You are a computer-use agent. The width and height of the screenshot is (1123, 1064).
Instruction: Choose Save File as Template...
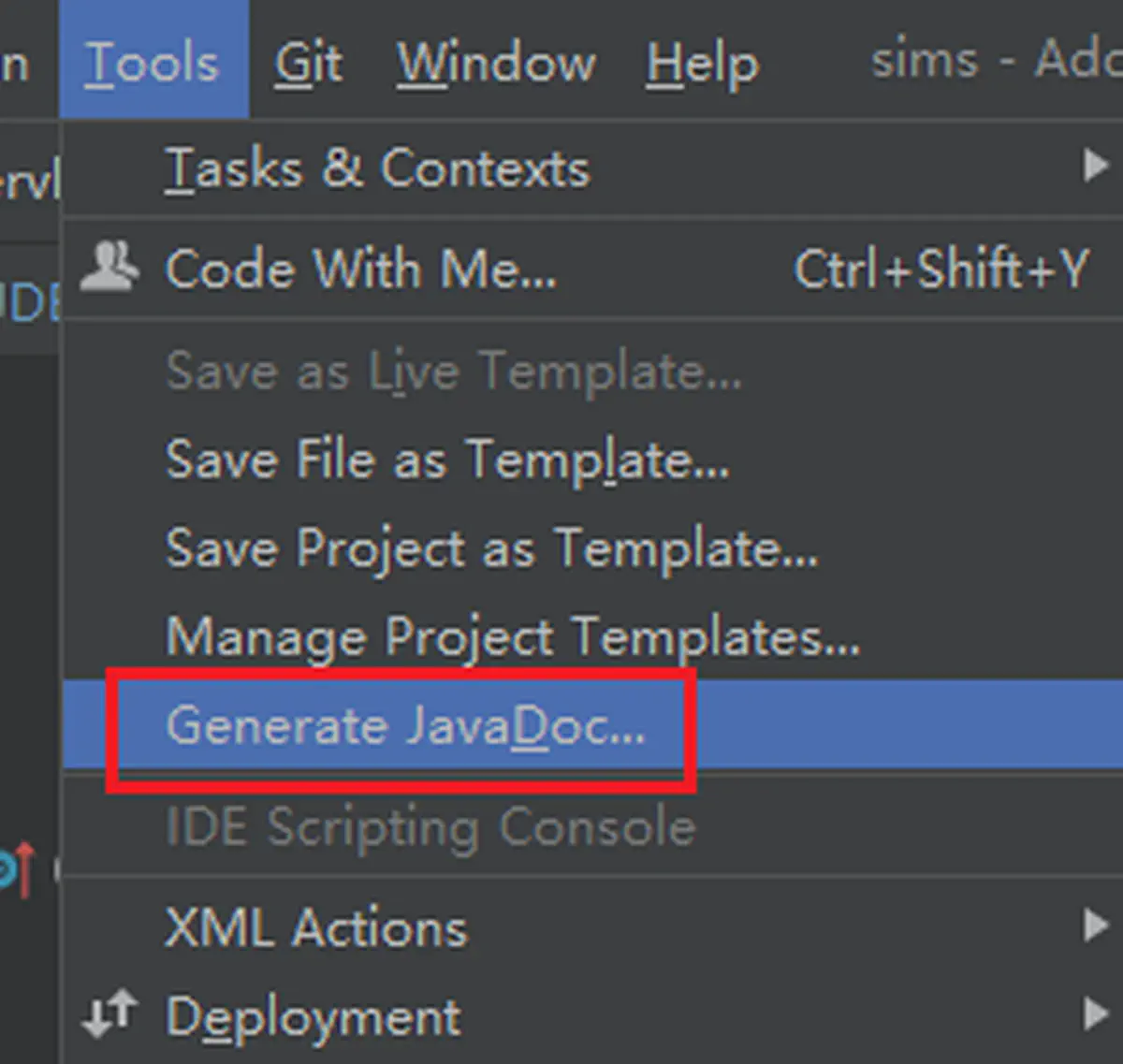(593, 459)
